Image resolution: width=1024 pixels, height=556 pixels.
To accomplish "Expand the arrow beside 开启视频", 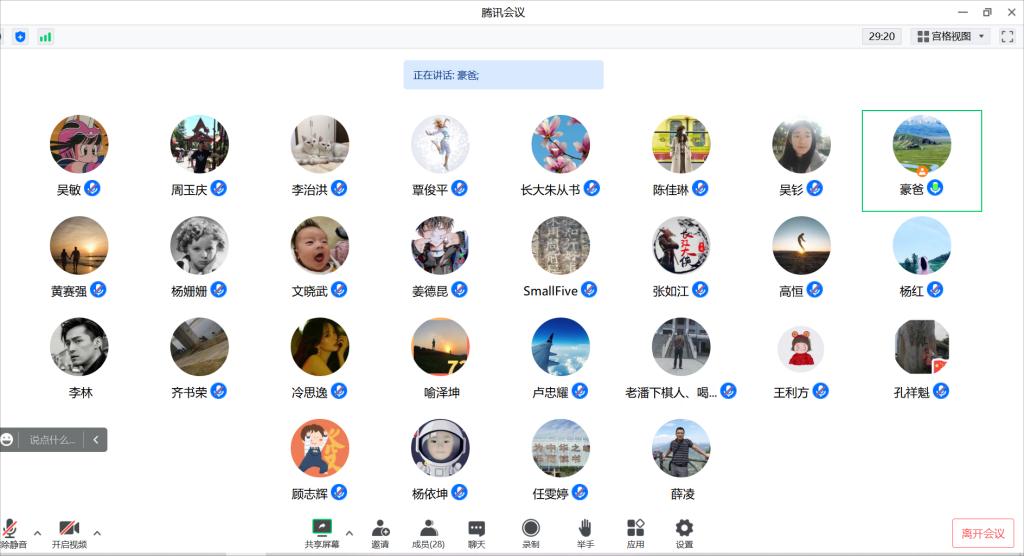I will [x=97, y=532].
